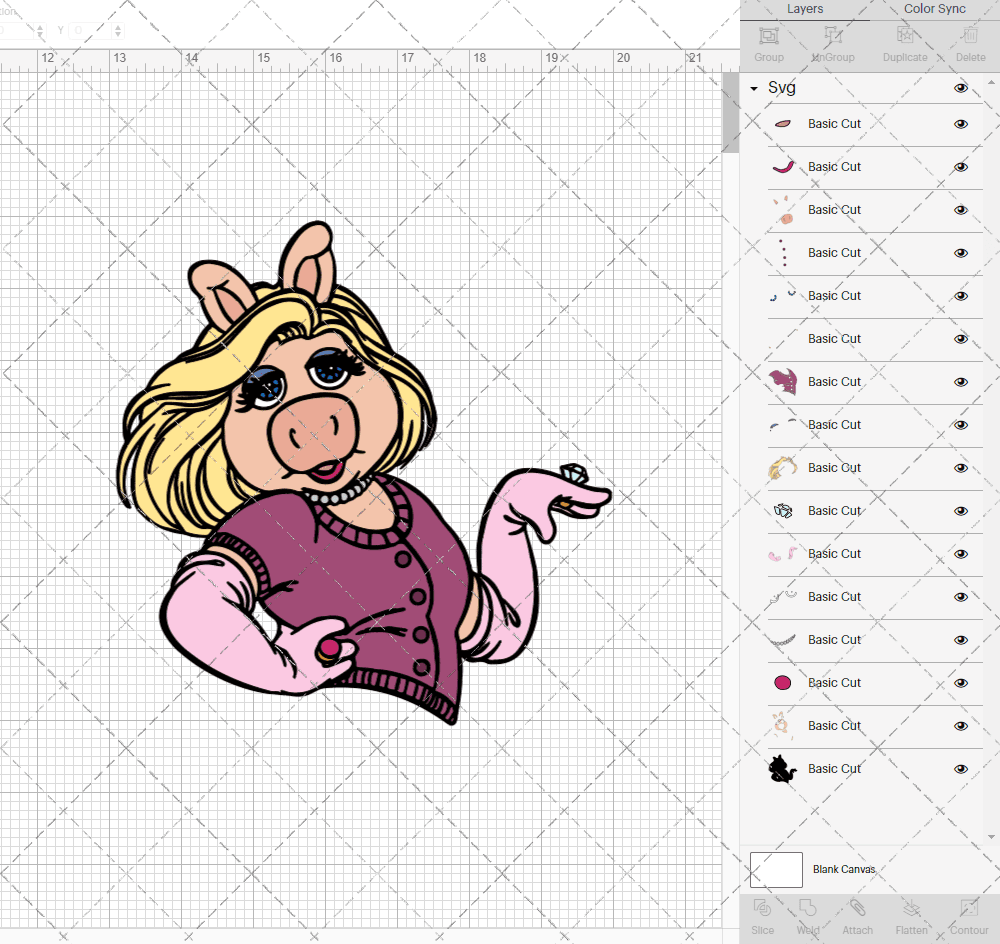Image resolution: width=1000 pixels, height=944 pixels.
Task: Collapse the Svg group arrow
Action: click(754, 89)
